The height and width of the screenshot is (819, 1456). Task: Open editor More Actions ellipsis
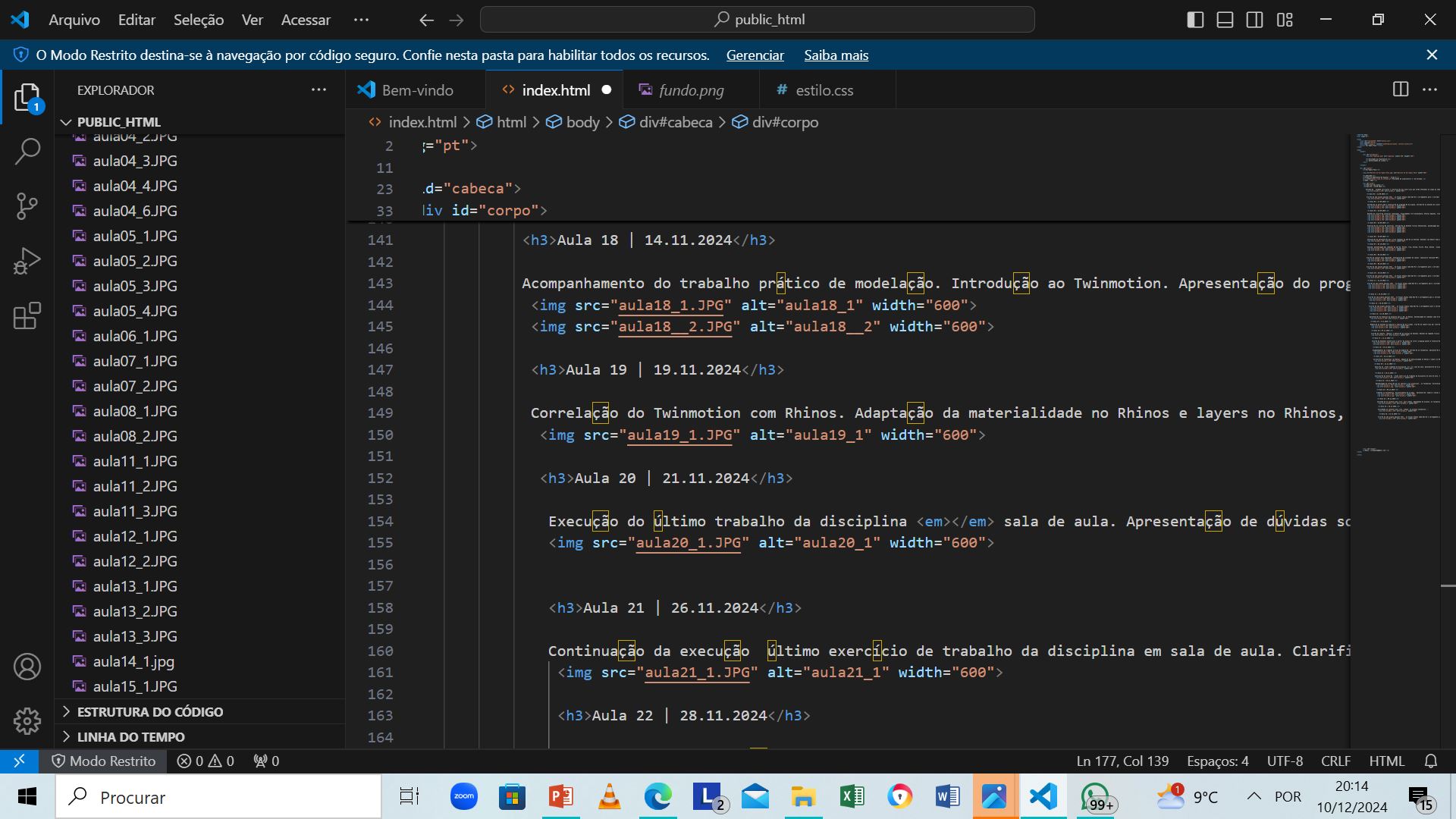[x=1430, y=89]
